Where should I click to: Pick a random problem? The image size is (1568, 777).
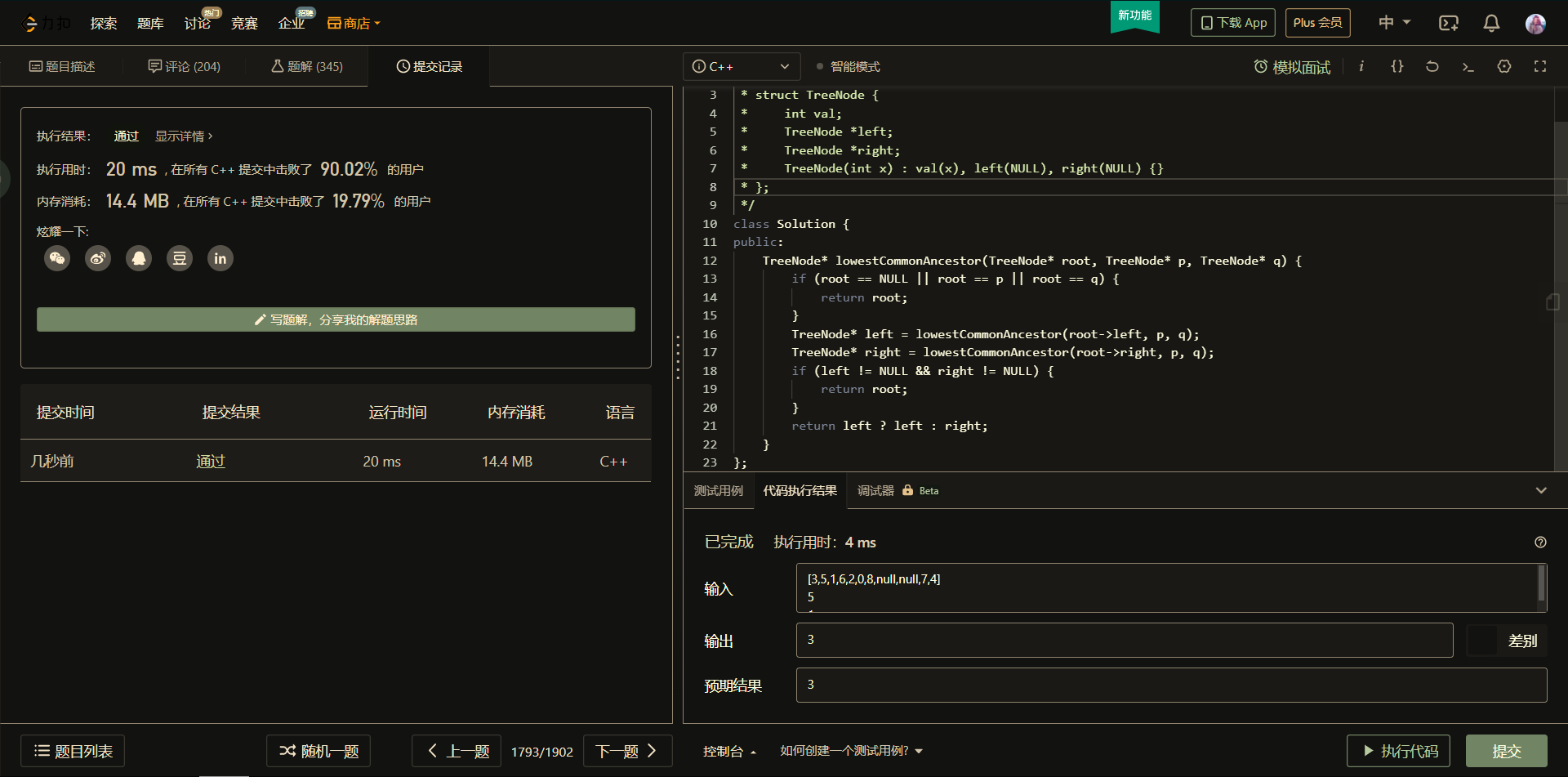pyautogui.click(x=318, y=751)
